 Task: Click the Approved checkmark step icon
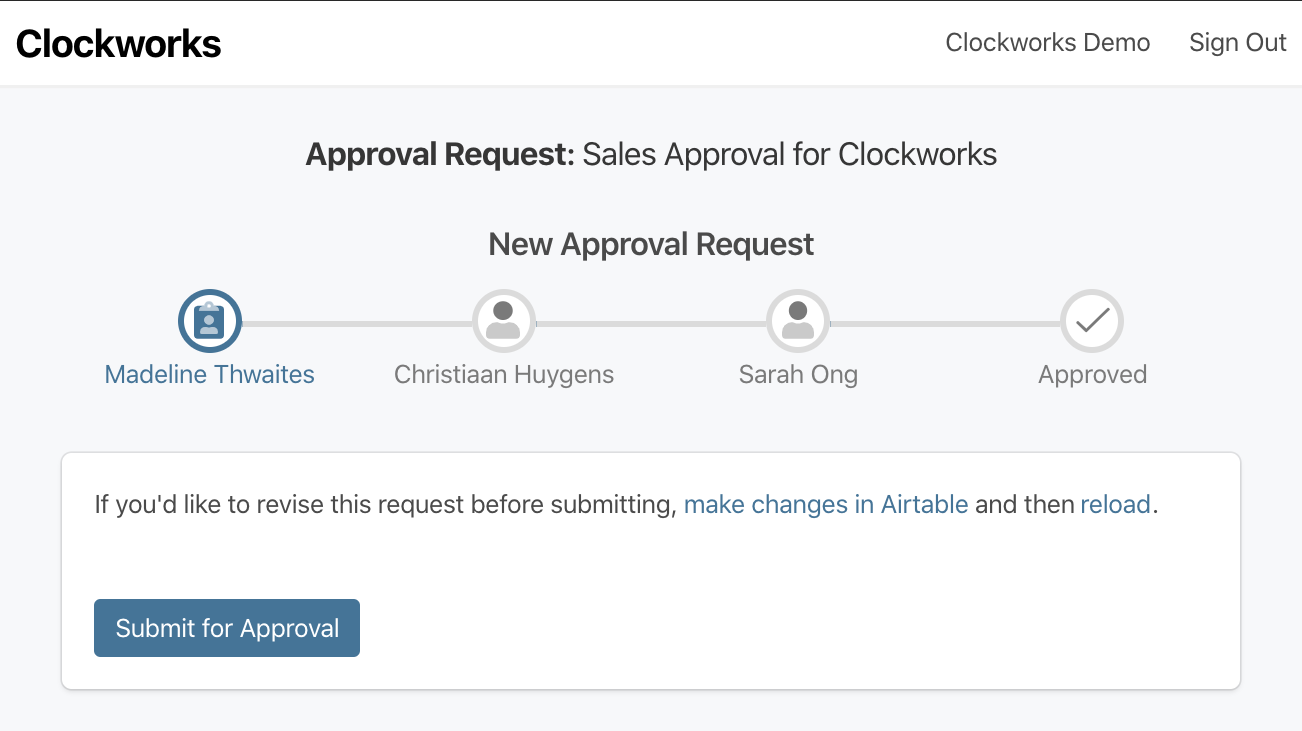pyautogui.click(x=1092, y=321)
